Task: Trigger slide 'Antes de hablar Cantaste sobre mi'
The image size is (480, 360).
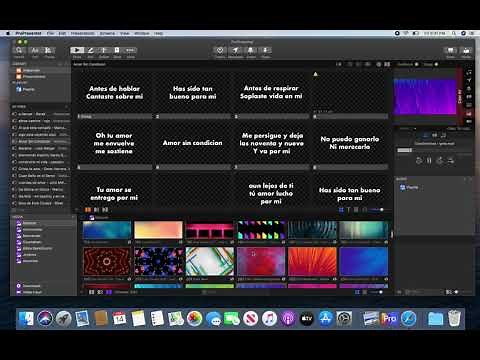Action: click(x=114, y=93)
